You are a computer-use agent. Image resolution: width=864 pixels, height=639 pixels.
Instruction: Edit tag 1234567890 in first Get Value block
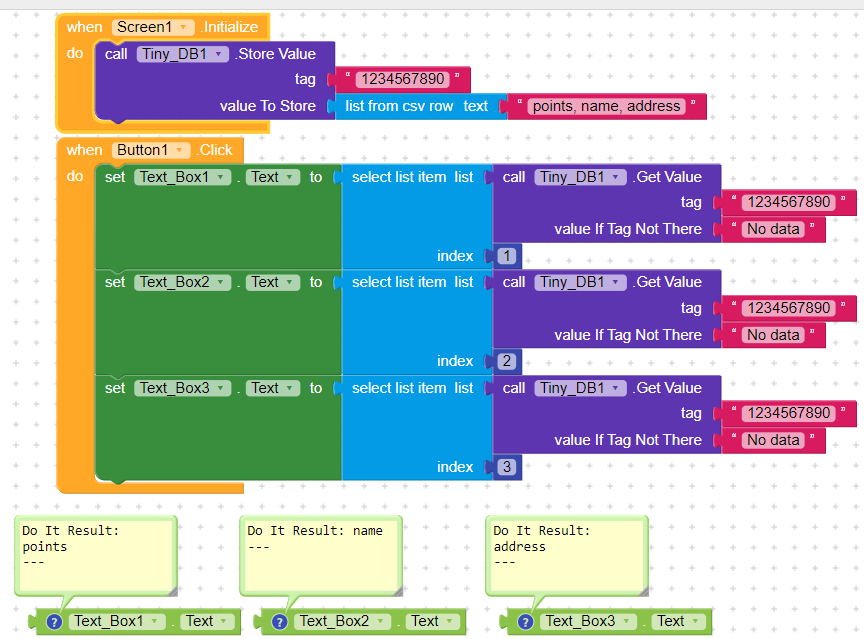click(x=789, y=202)
